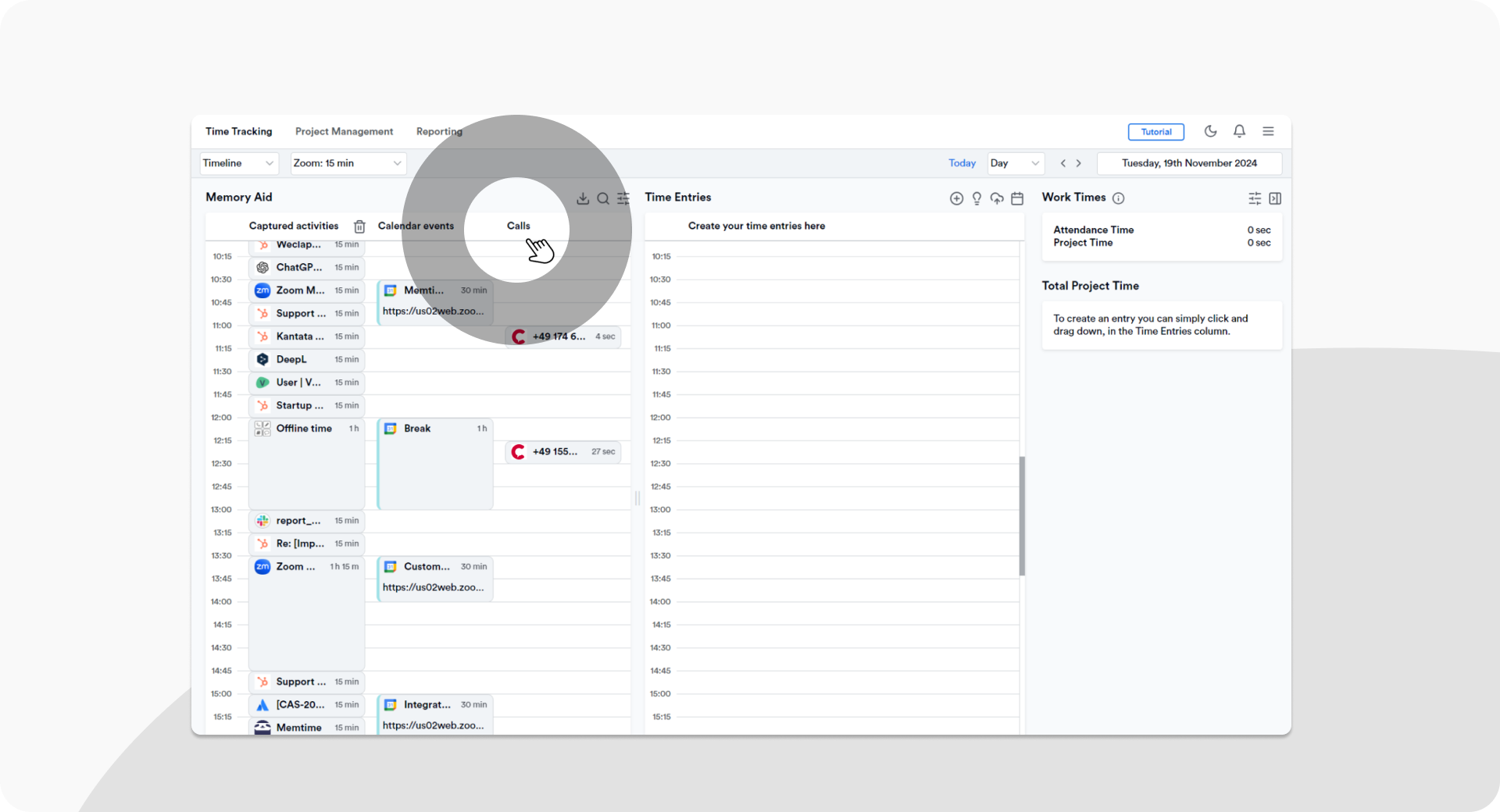Open the Break calendar event
This screenshot has width=1500, height=812.
coord(435,464)
